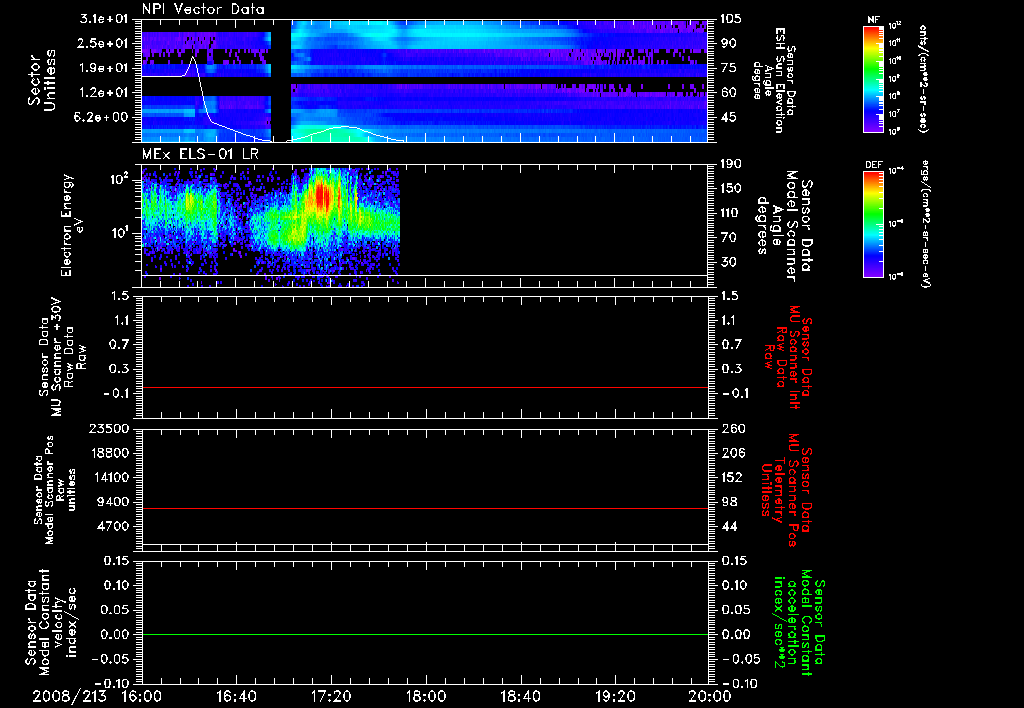
Task: Click the green constant velocity line
Action: click(424, 634)
